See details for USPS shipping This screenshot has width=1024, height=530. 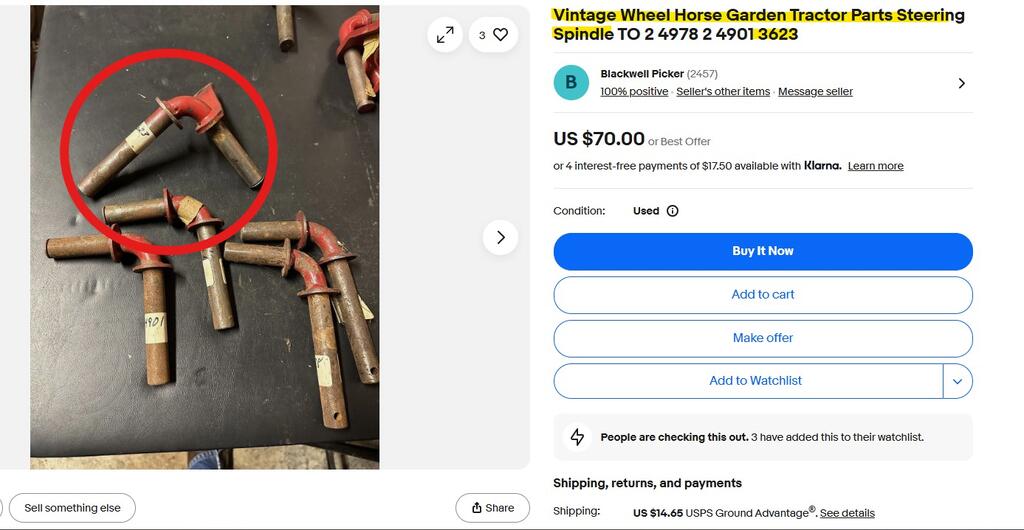(x=847, y=513)
